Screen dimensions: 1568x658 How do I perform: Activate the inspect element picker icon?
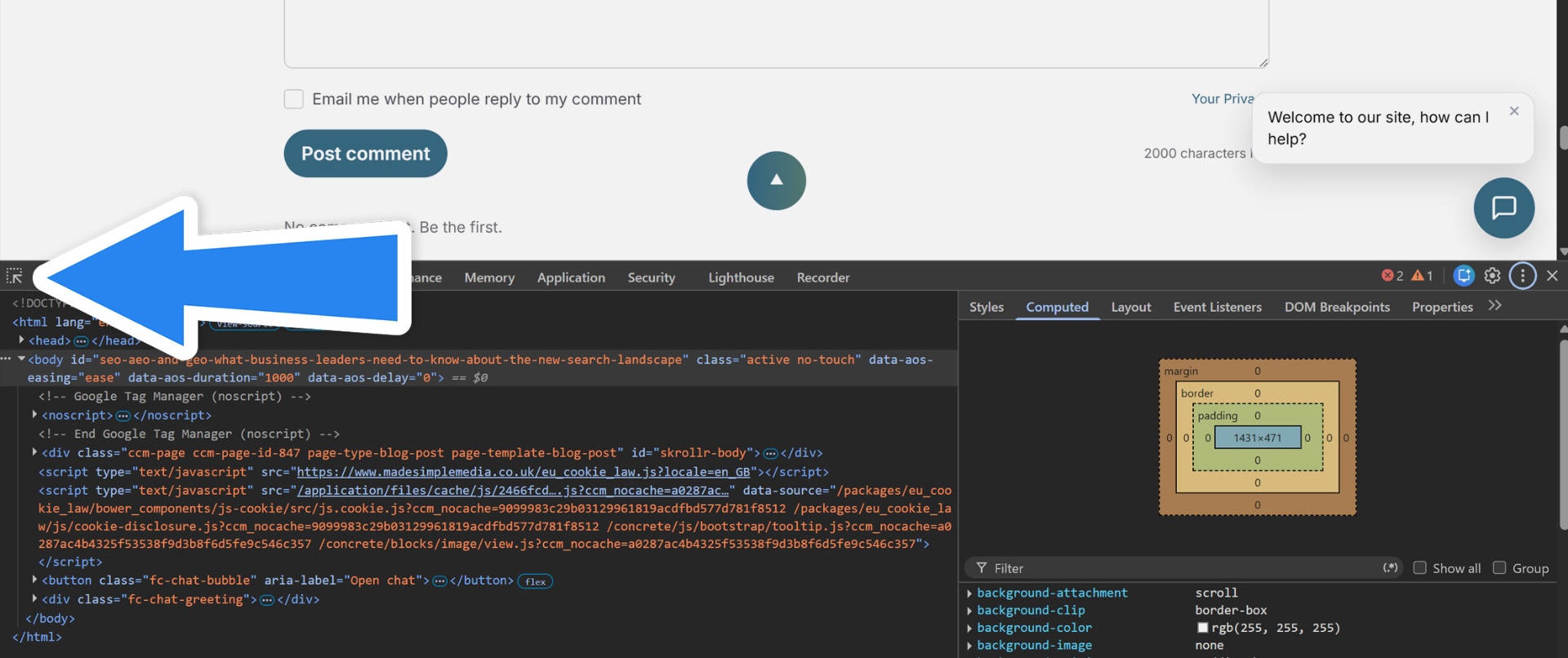[15, 276]
